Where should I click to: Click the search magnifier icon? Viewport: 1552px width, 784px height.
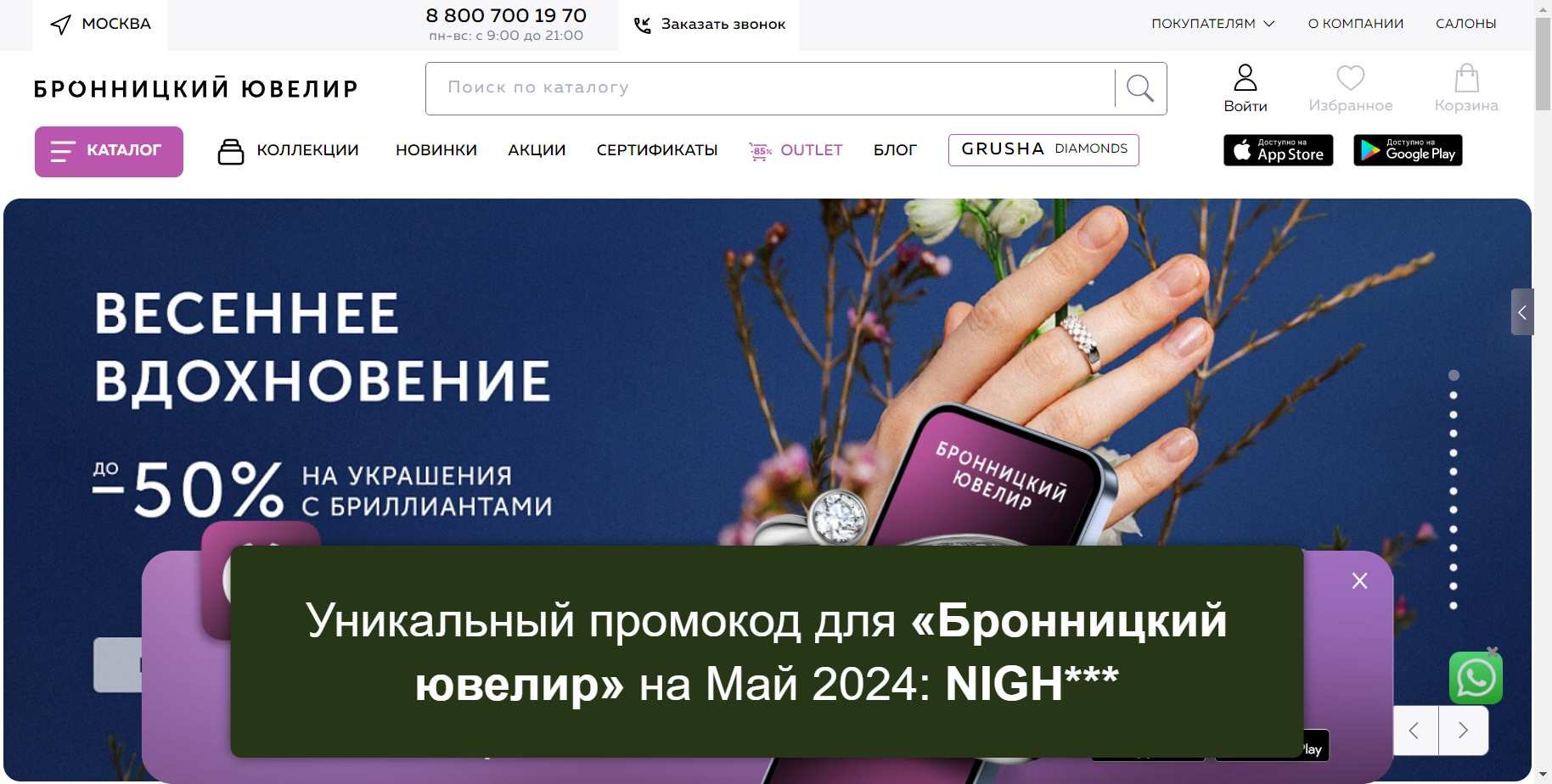coord(1140,87)
